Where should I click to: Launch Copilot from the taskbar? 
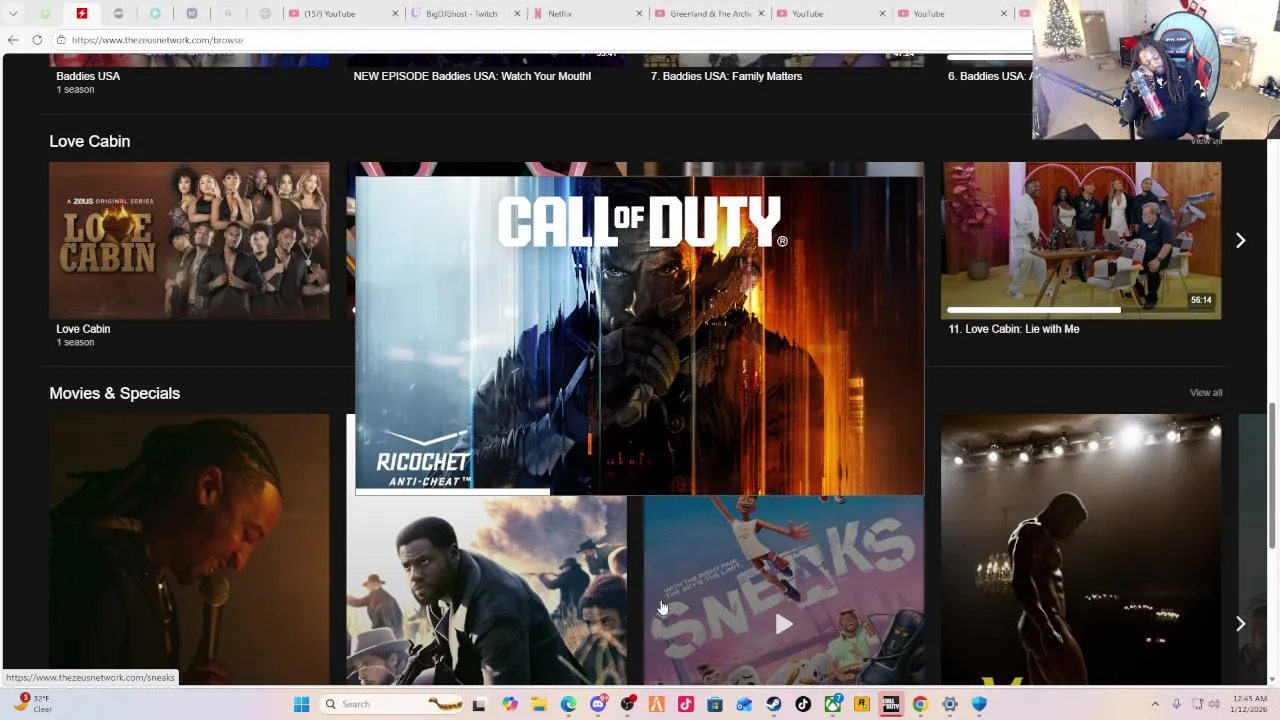[x=510, y=704]
